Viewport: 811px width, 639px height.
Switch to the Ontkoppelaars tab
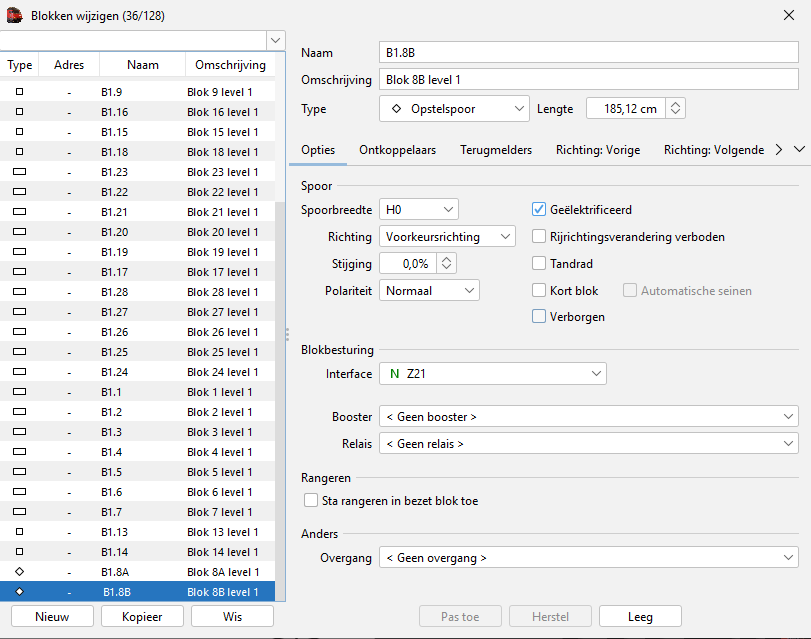pyautogui.click(x=397, y=150)
